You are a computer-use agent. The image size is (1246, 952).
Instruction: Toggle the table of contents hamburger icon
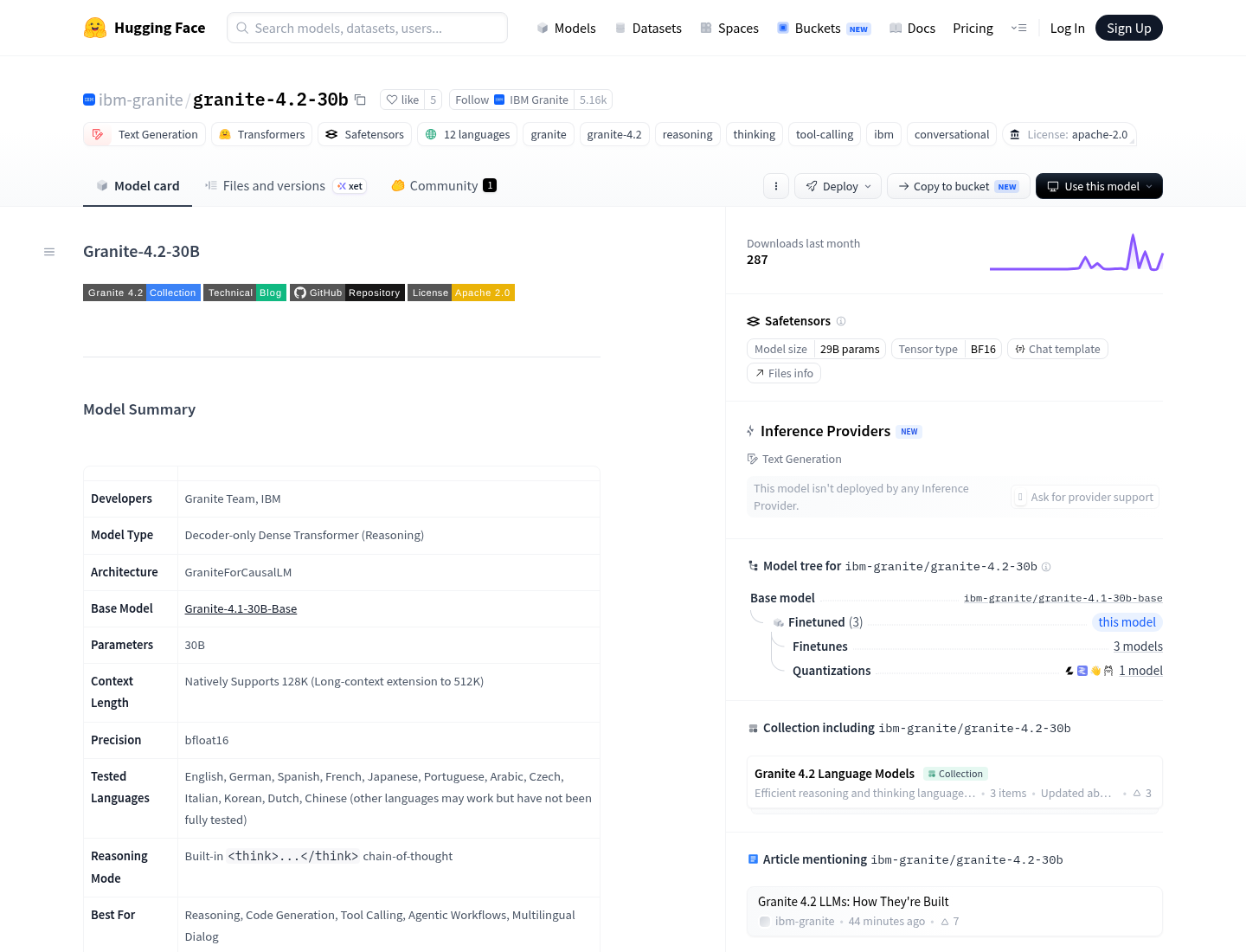pos(49,252)
